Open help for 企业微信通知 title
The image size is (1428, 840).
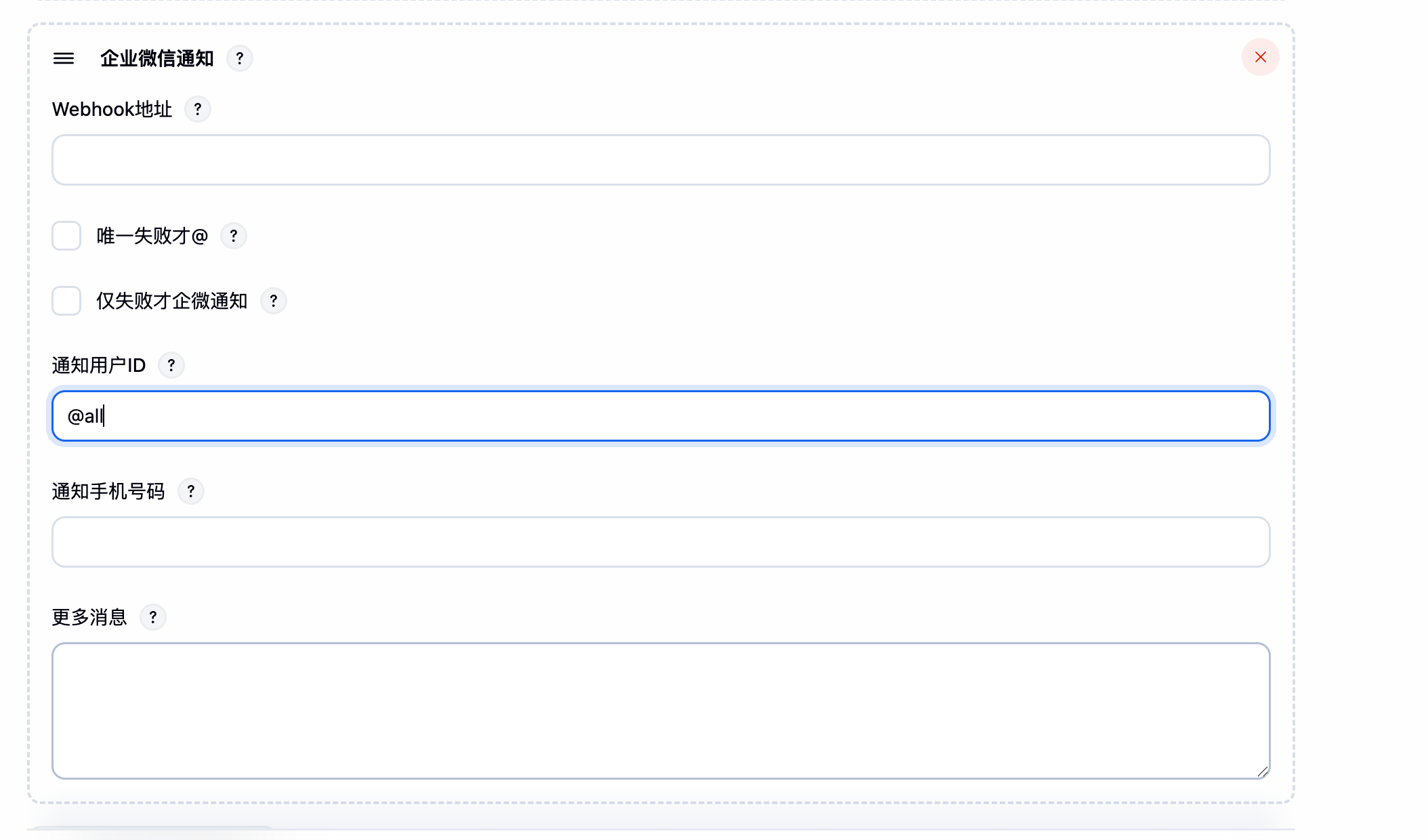pos(240,59)
